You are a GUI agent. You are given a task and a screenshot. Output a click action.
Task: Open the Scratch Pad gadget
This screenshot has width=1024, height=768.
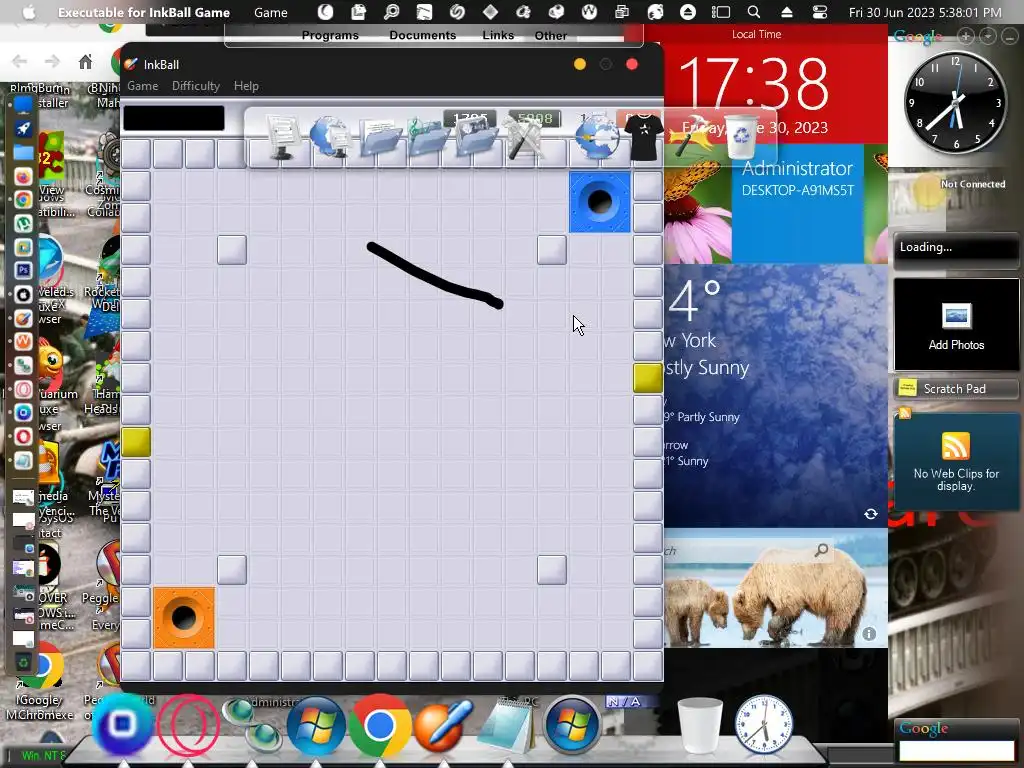[956, 389]
